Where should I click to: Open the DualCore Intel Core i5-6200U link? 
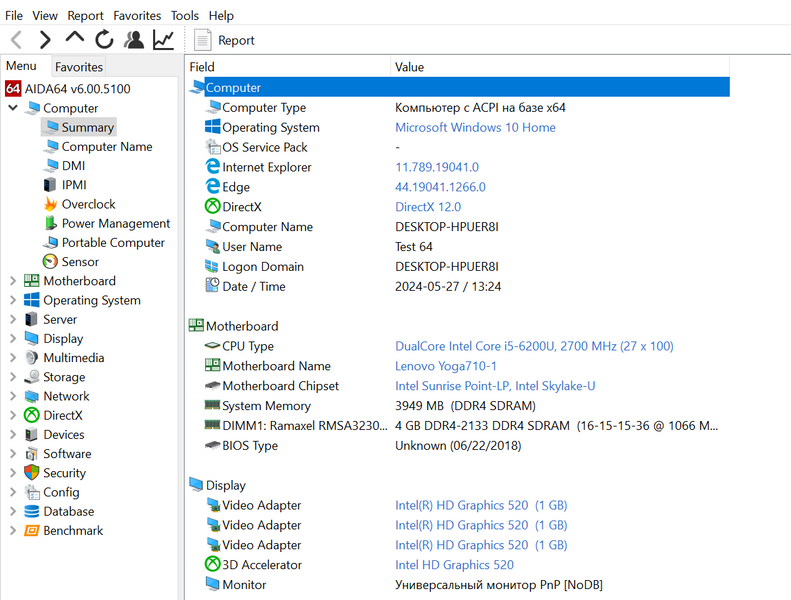pos(534,346)
